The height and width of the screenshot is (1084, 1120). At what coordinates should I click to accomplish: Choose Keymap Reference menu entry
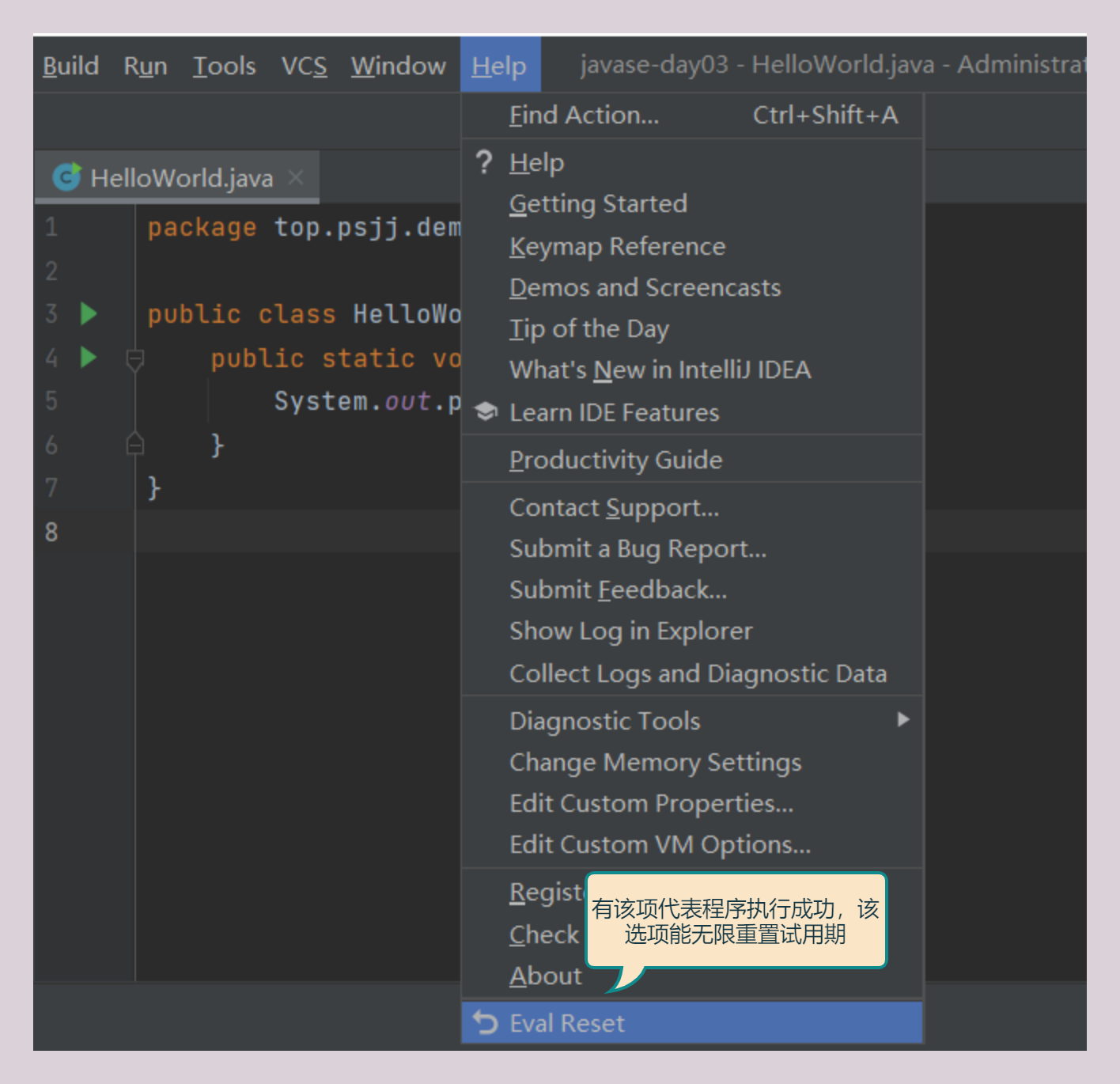click(617, 247)
